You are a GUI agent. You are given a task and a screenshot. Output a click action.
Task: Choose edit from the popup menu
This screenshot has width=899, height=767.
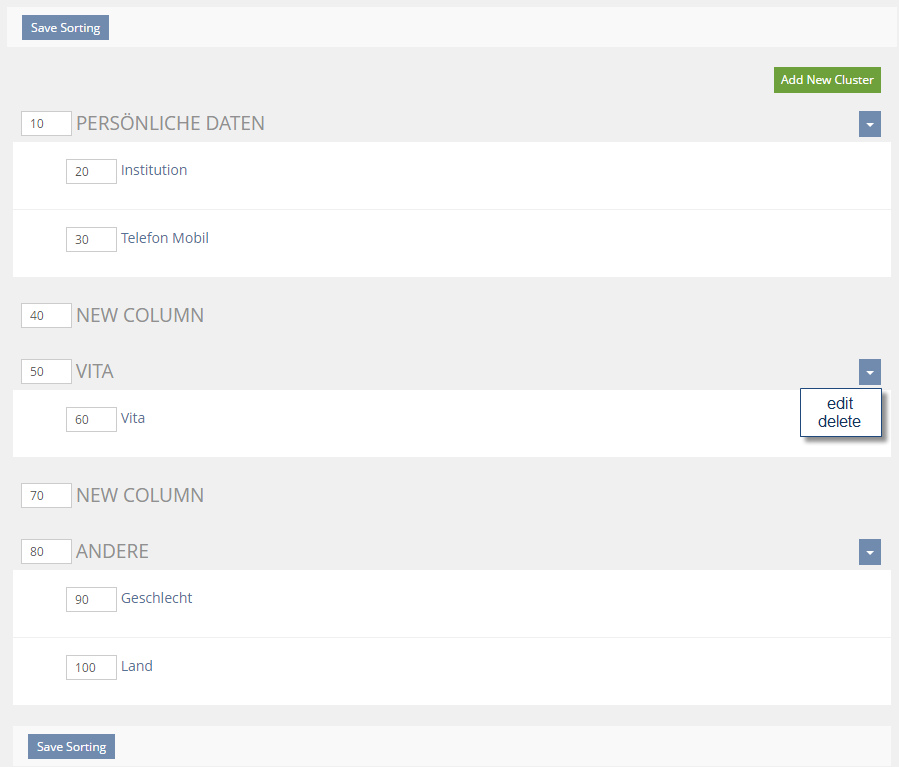pos(840,404)
